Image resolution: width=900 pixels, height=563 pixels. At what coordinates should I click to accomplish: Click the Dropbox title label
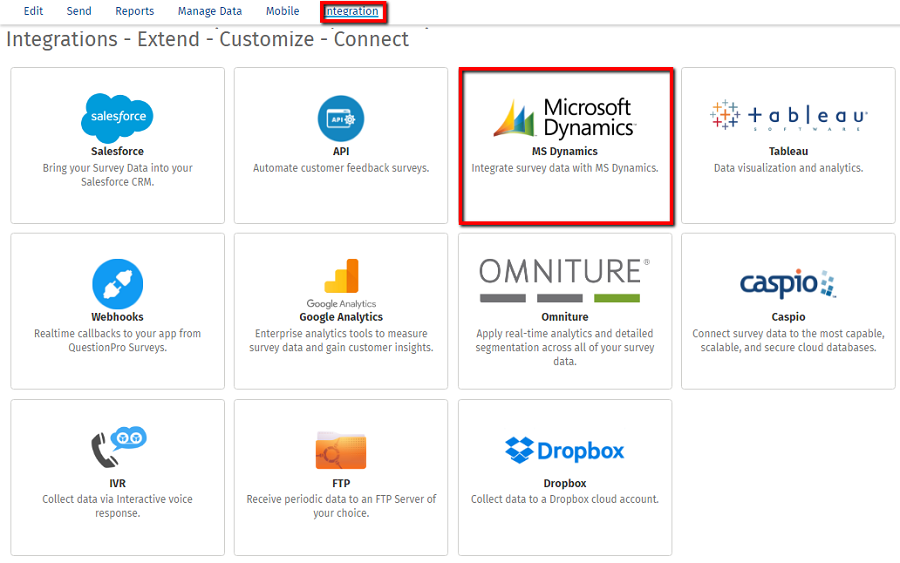[565, 483]
